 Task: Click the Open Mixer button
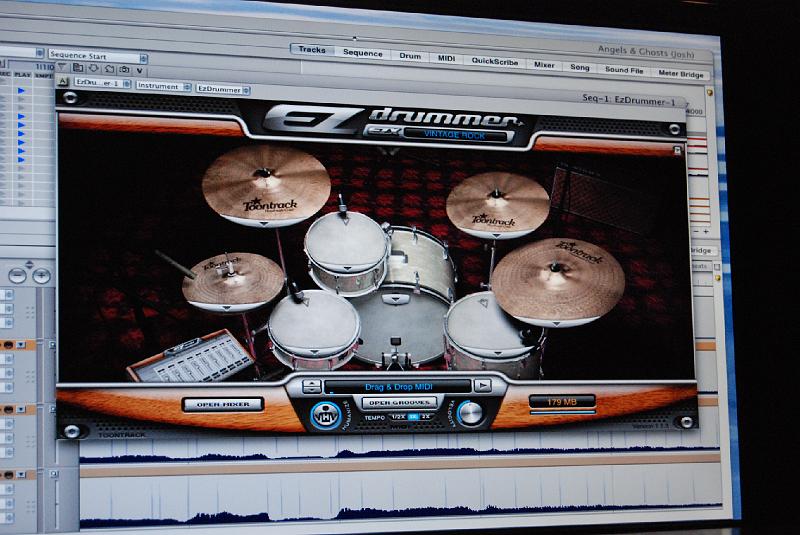click(223, 404)
